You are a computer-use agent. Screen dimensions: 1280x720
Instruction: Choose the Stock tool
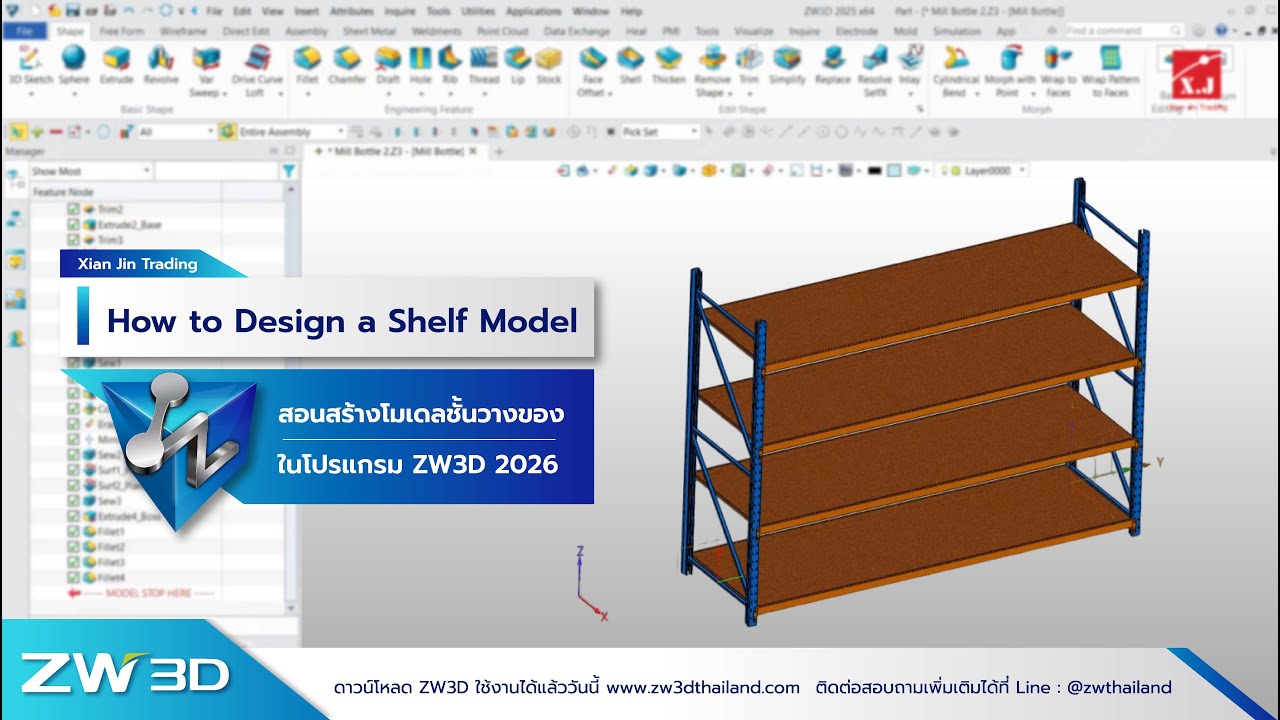pos(548,67)
